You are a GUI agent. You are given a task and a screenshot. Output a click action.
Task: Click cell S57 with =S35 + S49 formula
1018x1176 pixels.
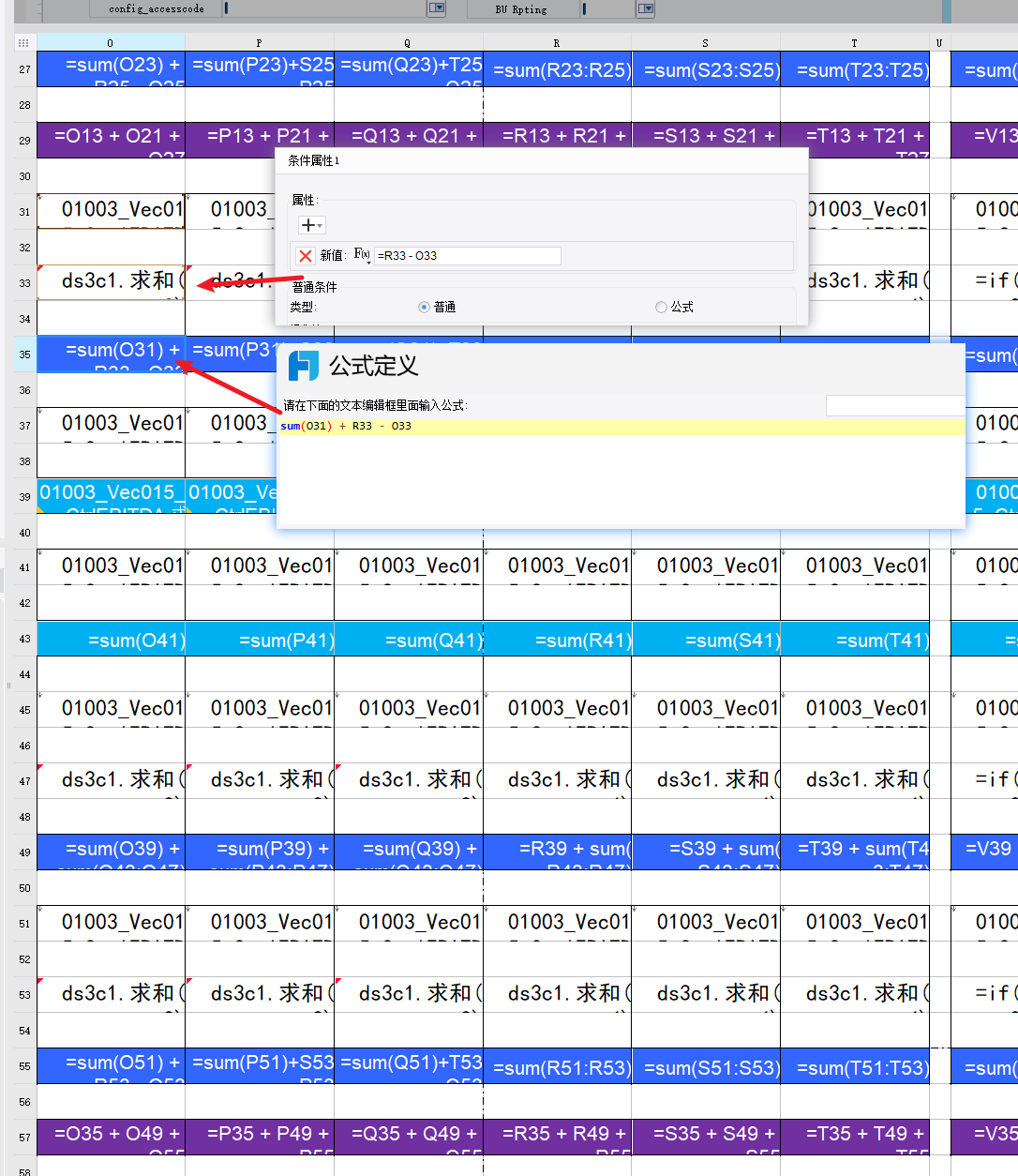(706, 1136)
